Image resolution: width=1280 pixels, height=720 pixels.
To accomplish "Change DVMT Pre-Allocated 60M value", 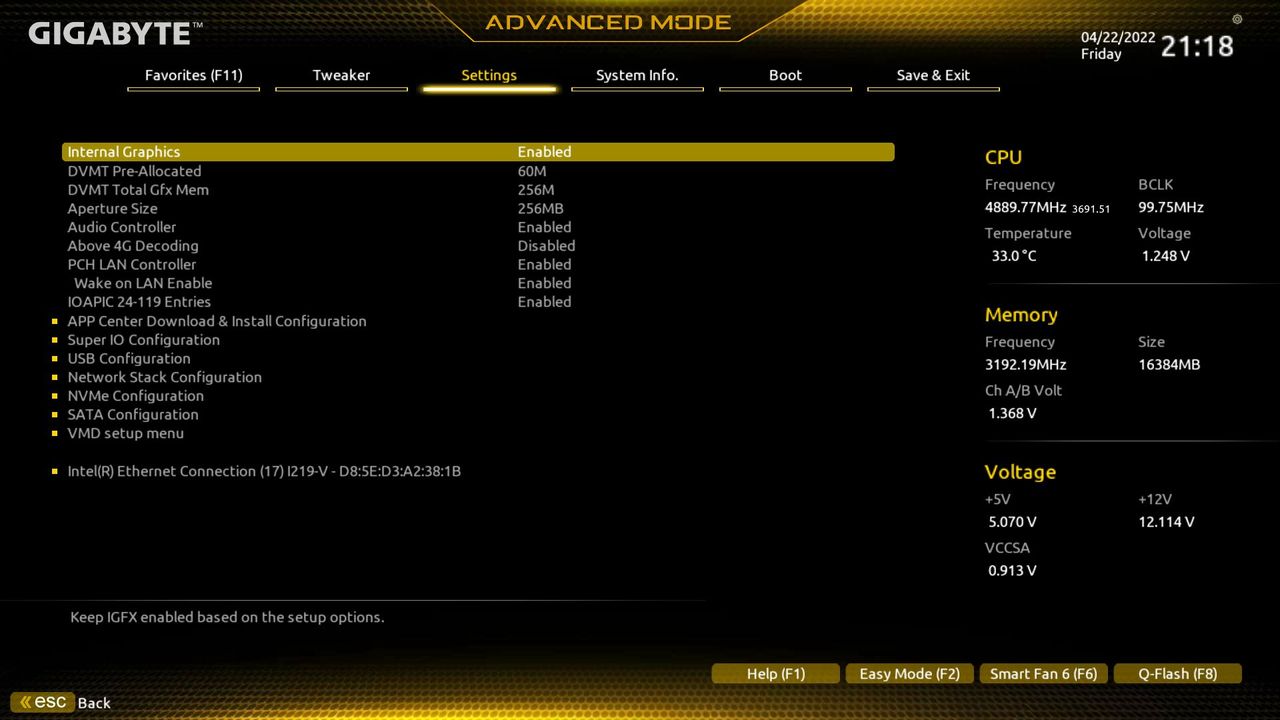I will point(532,171).
